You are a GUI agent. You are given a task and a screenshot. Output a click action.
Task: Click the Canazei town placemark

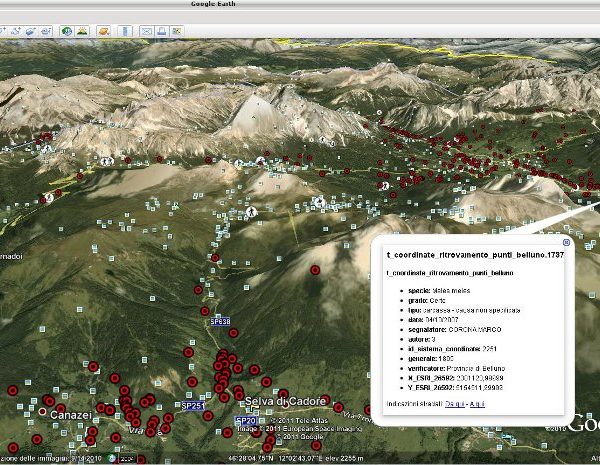coord(43,411)
